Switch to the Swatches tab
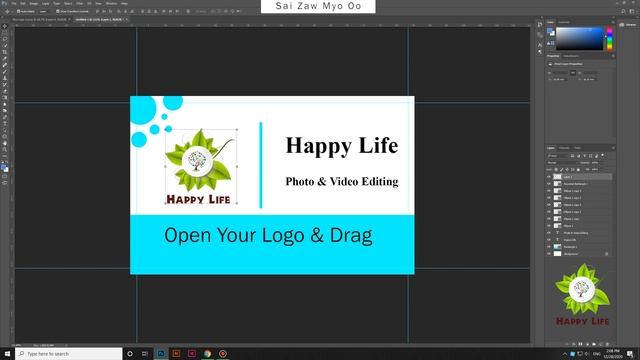Viewport: 640px width, 360px height. 564,22
